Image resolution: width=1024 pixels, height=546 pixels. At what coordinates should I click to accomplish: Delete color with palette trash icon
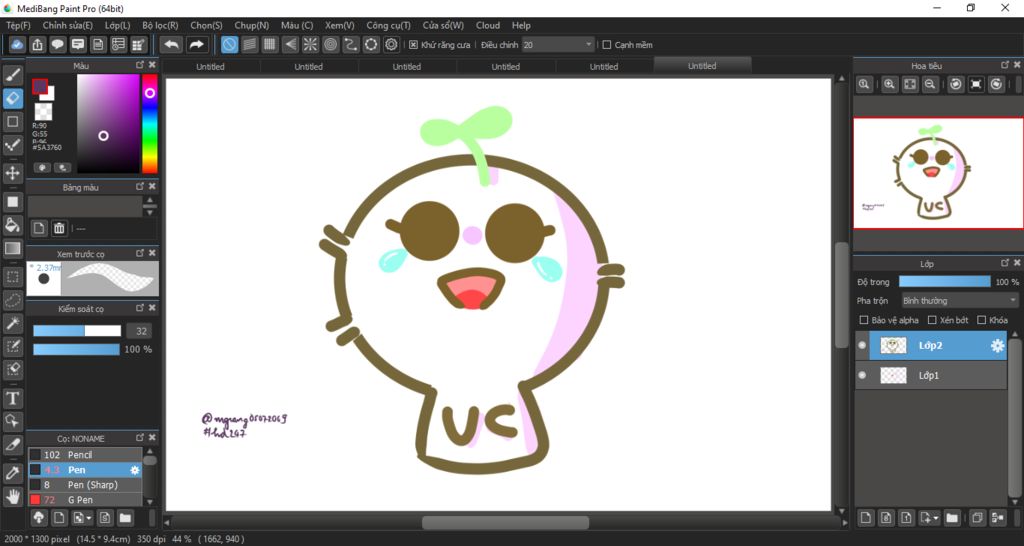point(59,228)
